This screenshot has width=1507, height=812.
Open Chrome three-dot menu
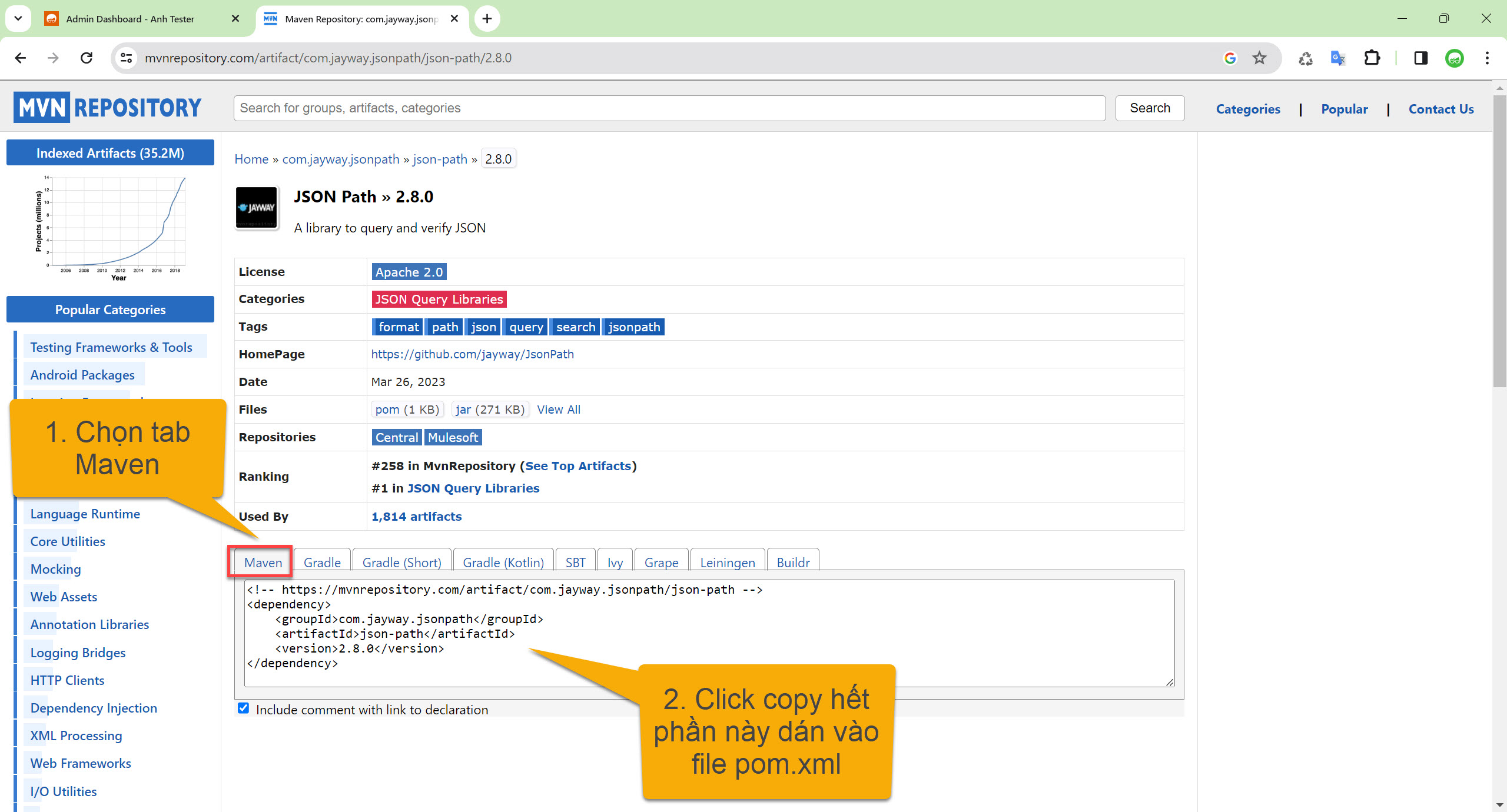click(1487, 58)
